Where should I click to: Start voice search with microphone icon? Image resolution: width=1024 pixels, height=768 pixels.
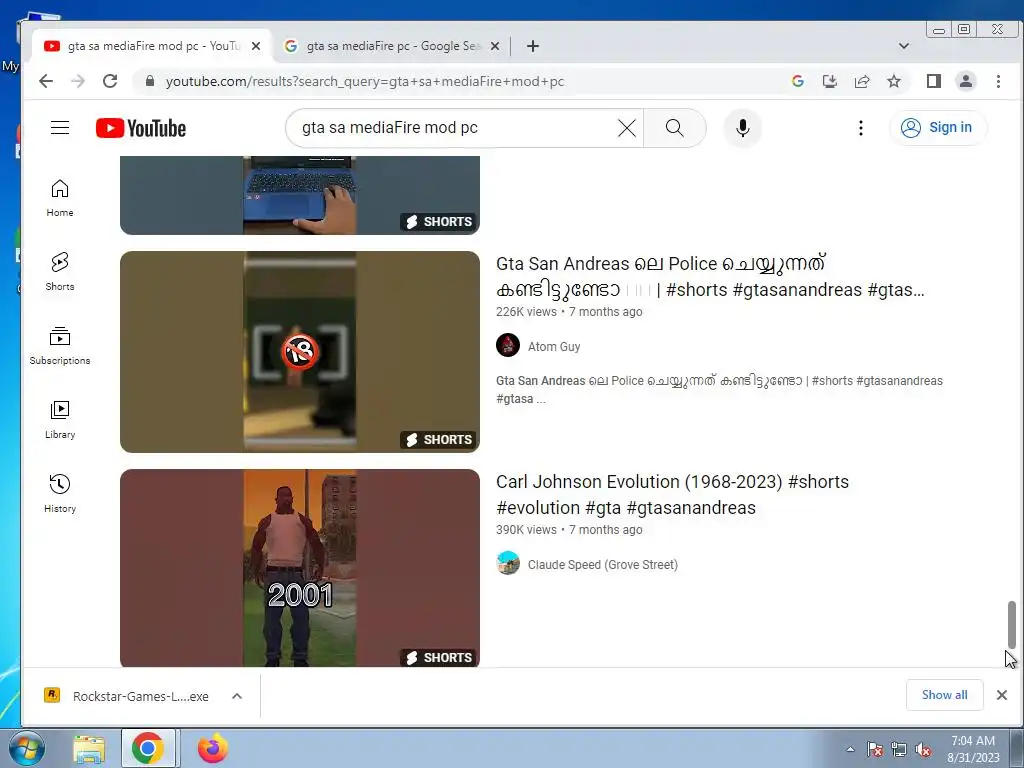pos(743,128)
